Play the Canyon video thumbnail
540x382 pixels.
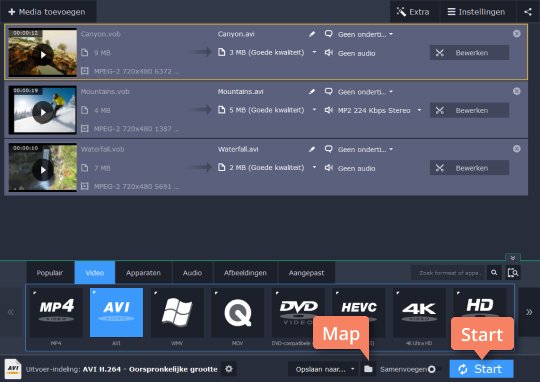[43, 54]
